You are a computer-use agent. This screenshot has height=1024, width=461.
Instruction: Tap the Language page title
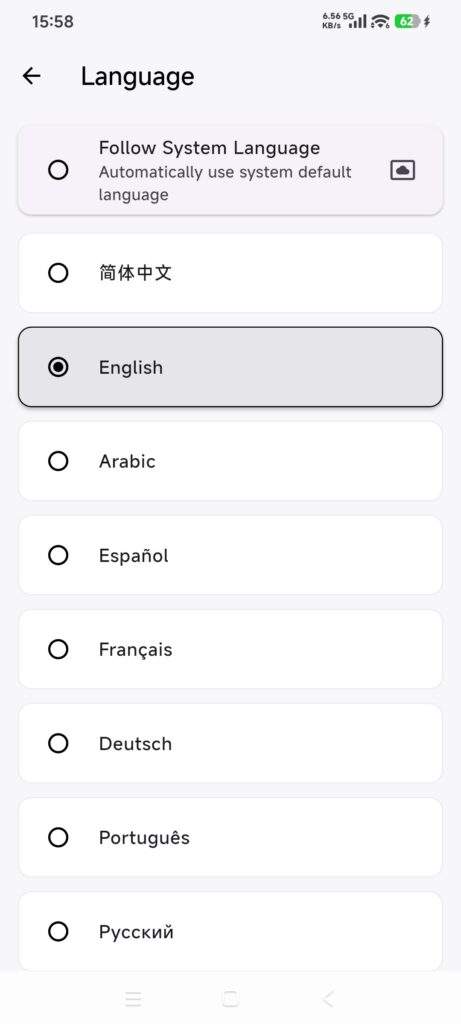coord(137,77)
